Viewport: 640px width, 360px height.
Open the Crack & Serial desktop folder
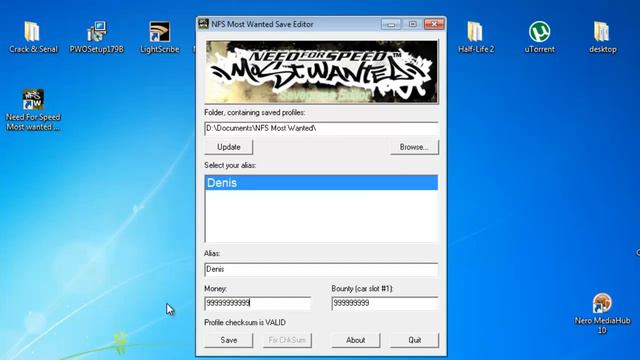point(33,38)
